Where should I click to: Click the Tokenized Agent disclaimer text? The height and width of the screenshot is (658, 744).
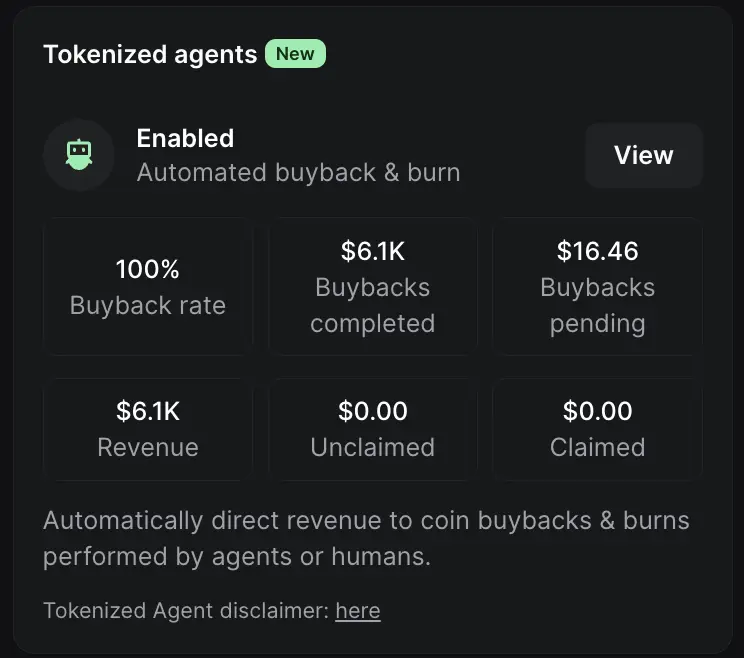pyautogui.click(x=186, y=610)
